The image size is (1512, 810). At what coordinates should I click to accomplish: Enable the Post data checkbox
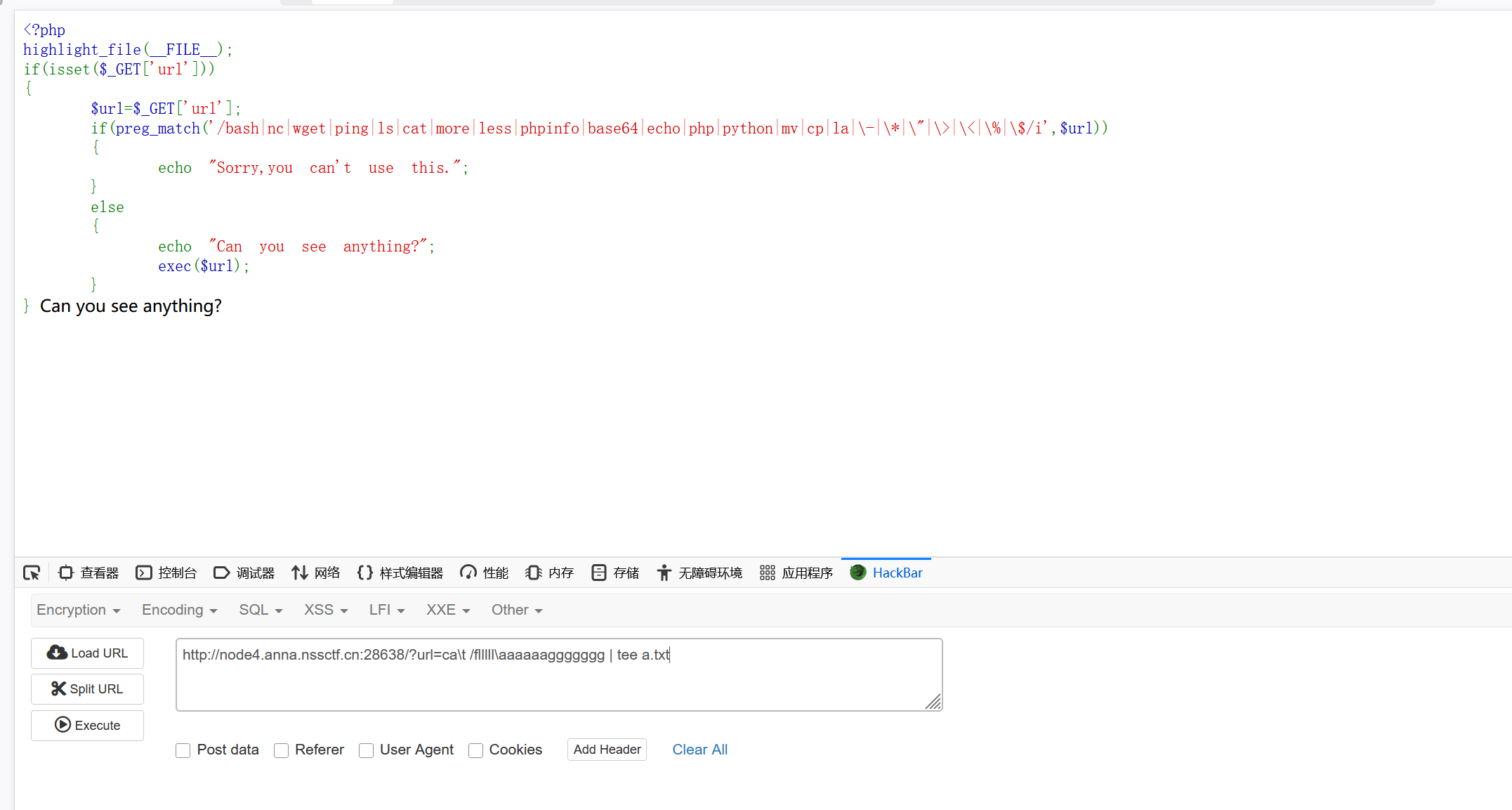(183, 750)
